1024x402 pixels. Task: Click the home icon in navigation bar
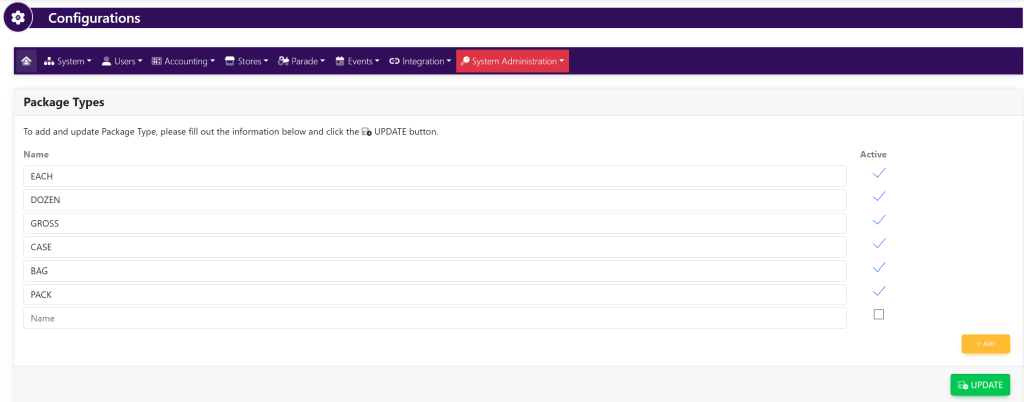coord(26,61)
